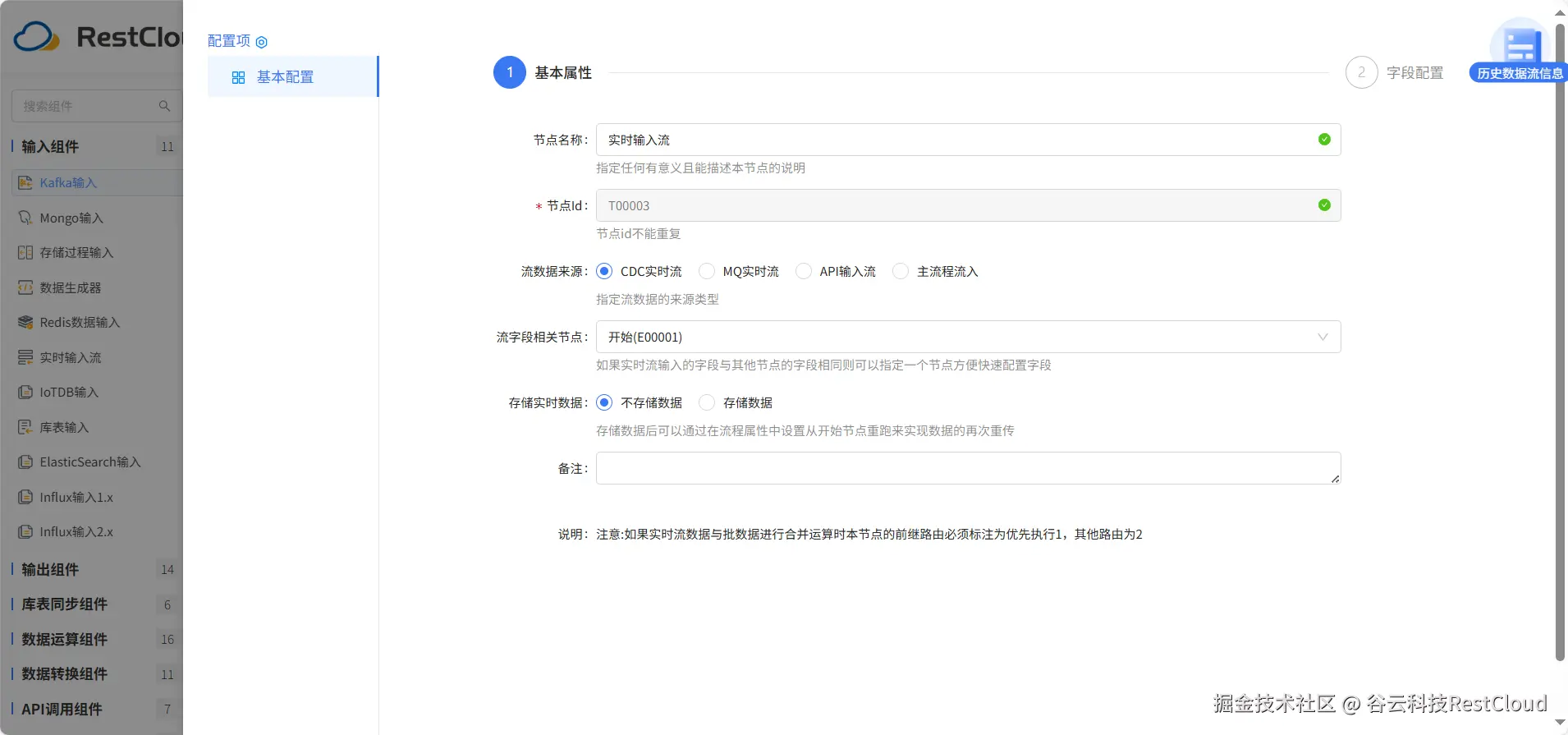
Task: Expand the 库表同步组件 group
Action: click(64, 604)
